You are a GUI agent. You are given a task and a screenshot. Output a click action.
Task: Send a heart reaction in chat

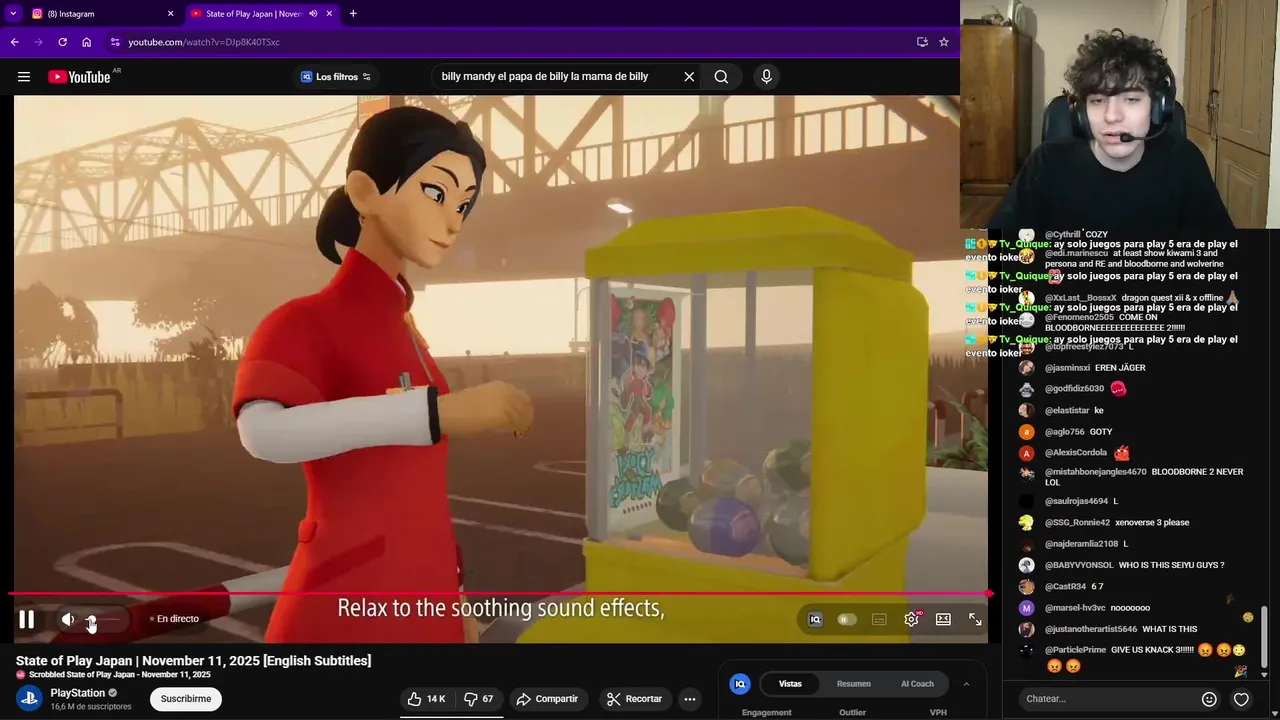tap(1241, 699)
